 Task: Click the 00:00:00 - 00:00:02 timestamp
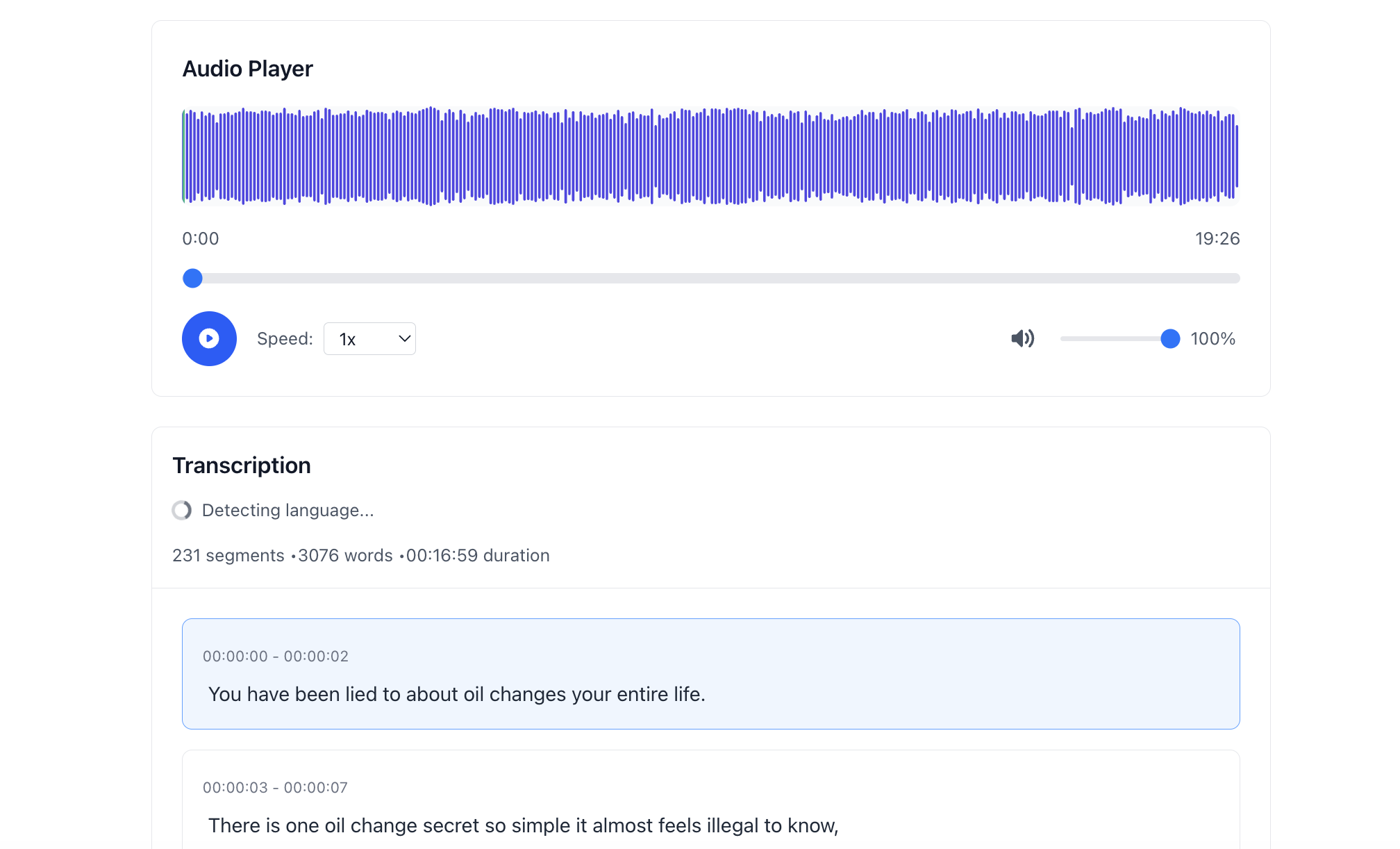[275, 657]
